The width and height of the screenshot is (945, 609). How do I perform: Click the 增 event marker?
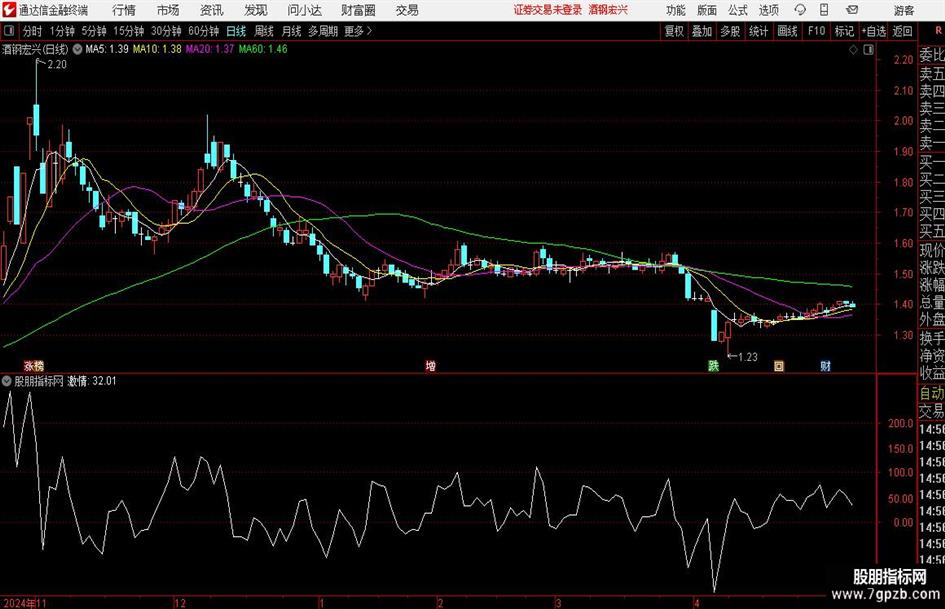[430, 365]
